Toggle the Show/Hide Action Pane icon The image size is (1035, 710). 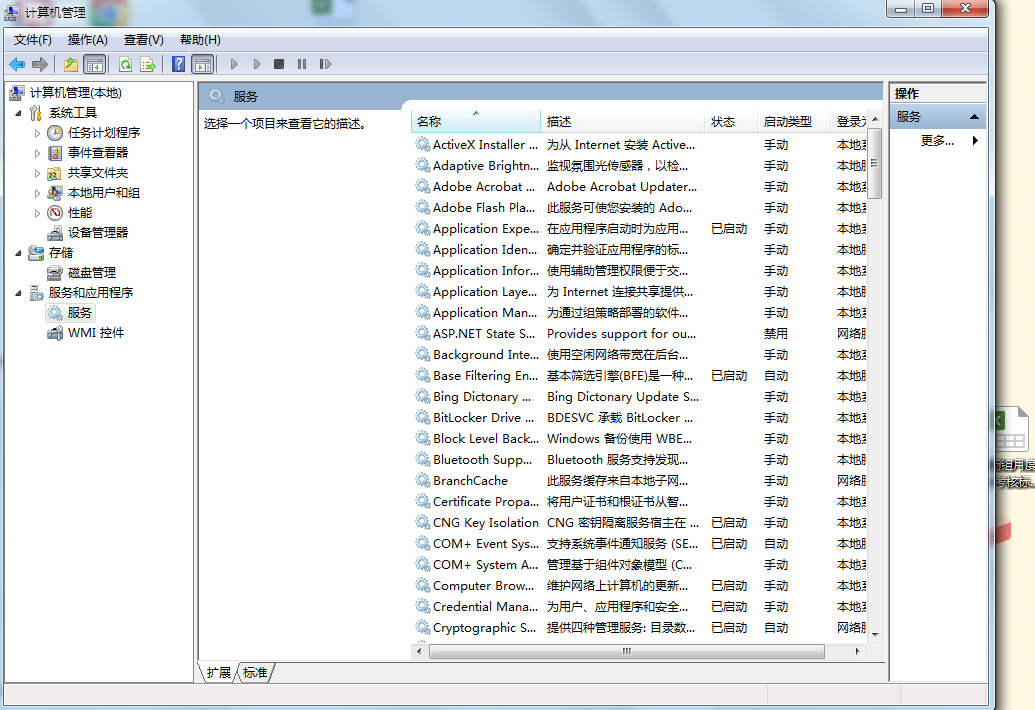(x=203, y=64)
